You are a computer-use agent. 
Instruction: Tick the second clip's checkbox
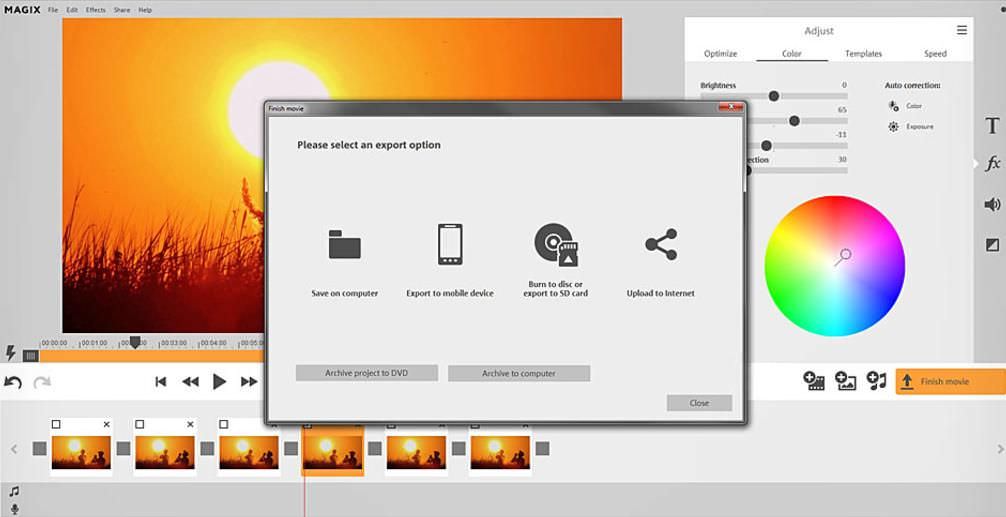tap(140, 425)
